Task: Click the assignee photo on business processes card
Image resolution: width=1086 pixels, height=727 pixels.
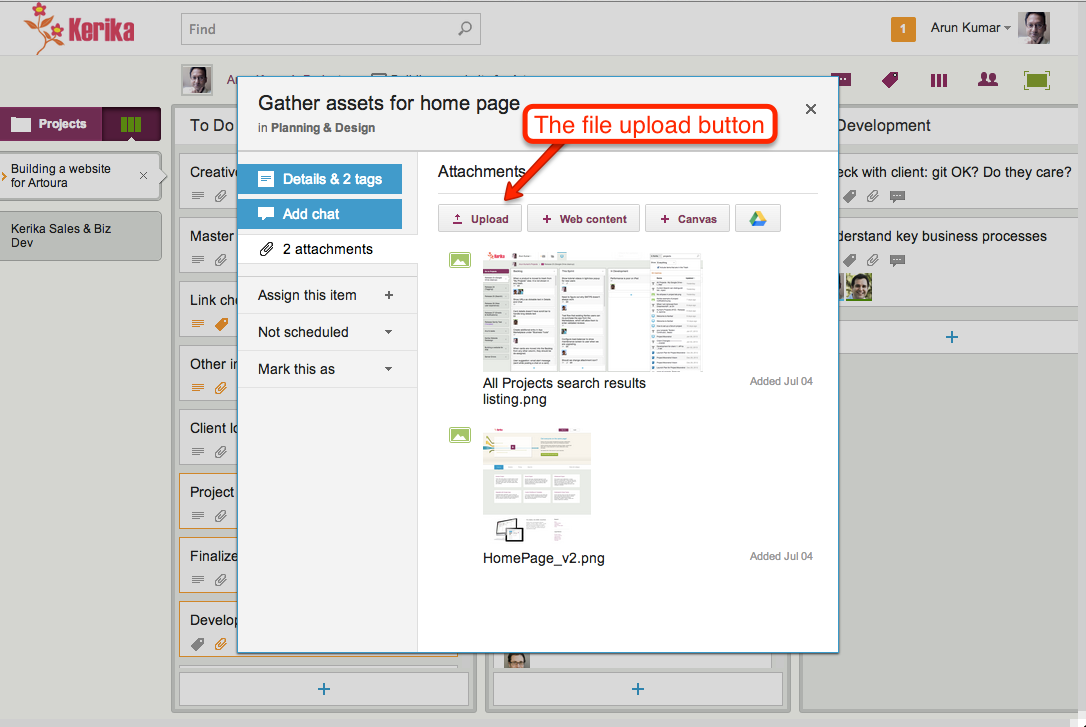Action: 858,287
